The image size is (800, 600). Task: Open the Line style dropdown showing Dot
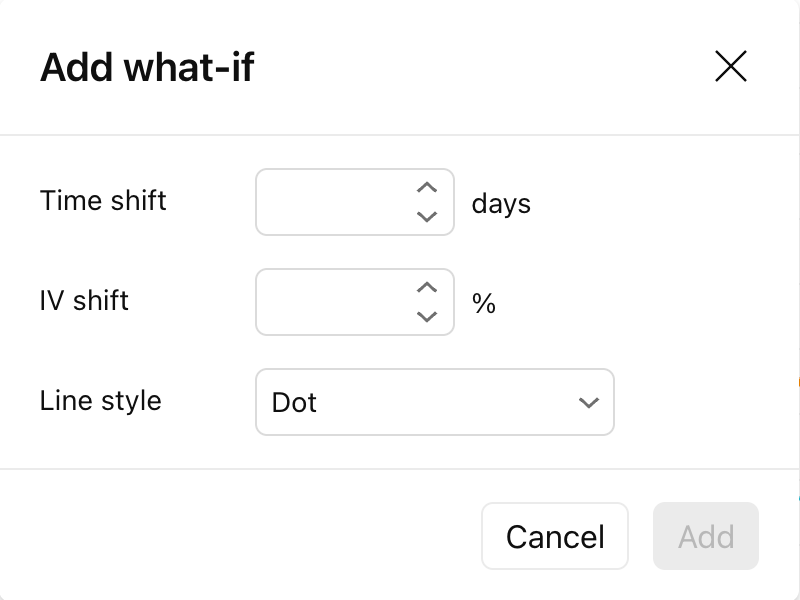click(434, 402)
